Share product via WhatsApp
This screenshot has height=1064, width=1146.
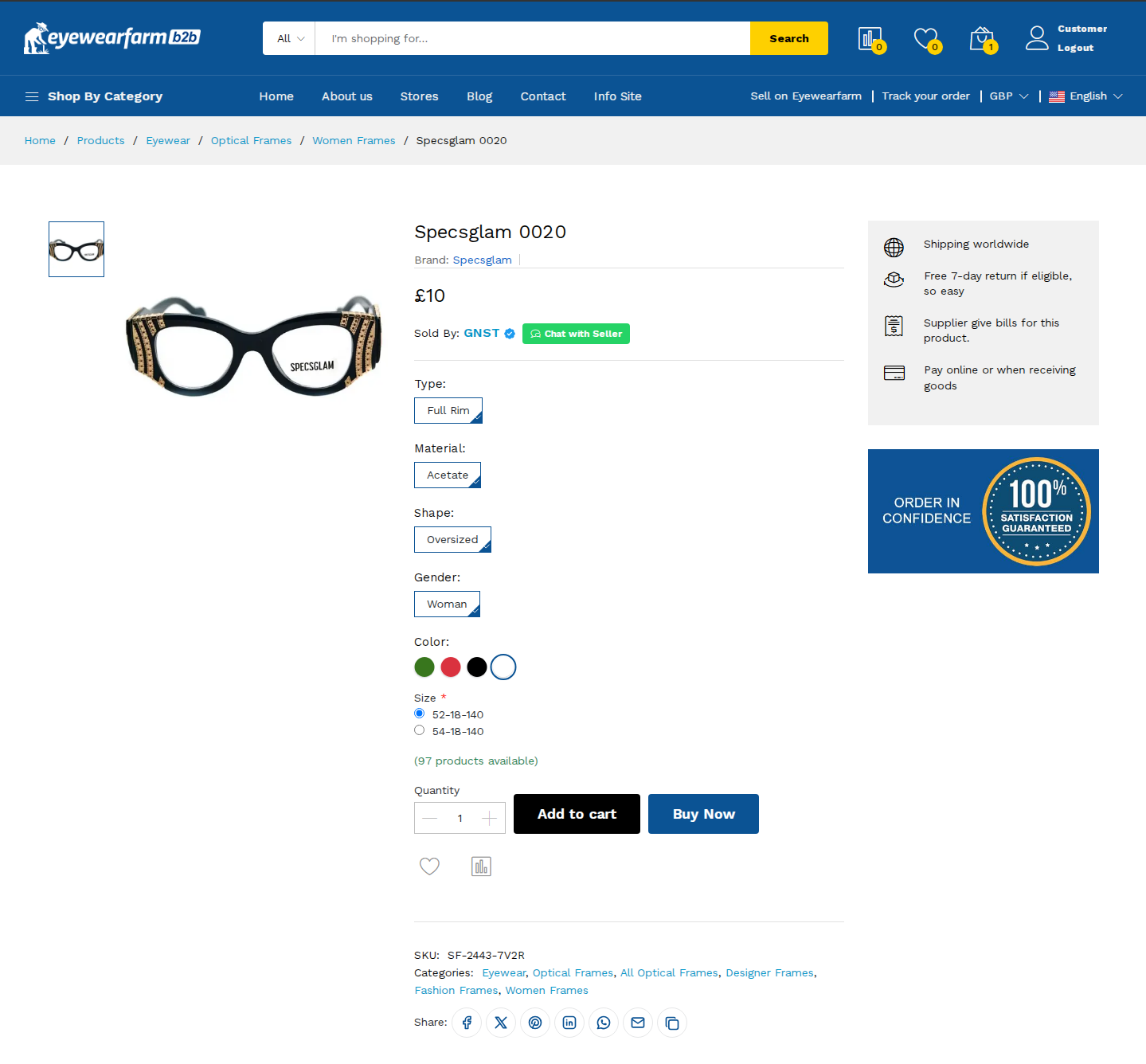click(x=604, y=1023)
